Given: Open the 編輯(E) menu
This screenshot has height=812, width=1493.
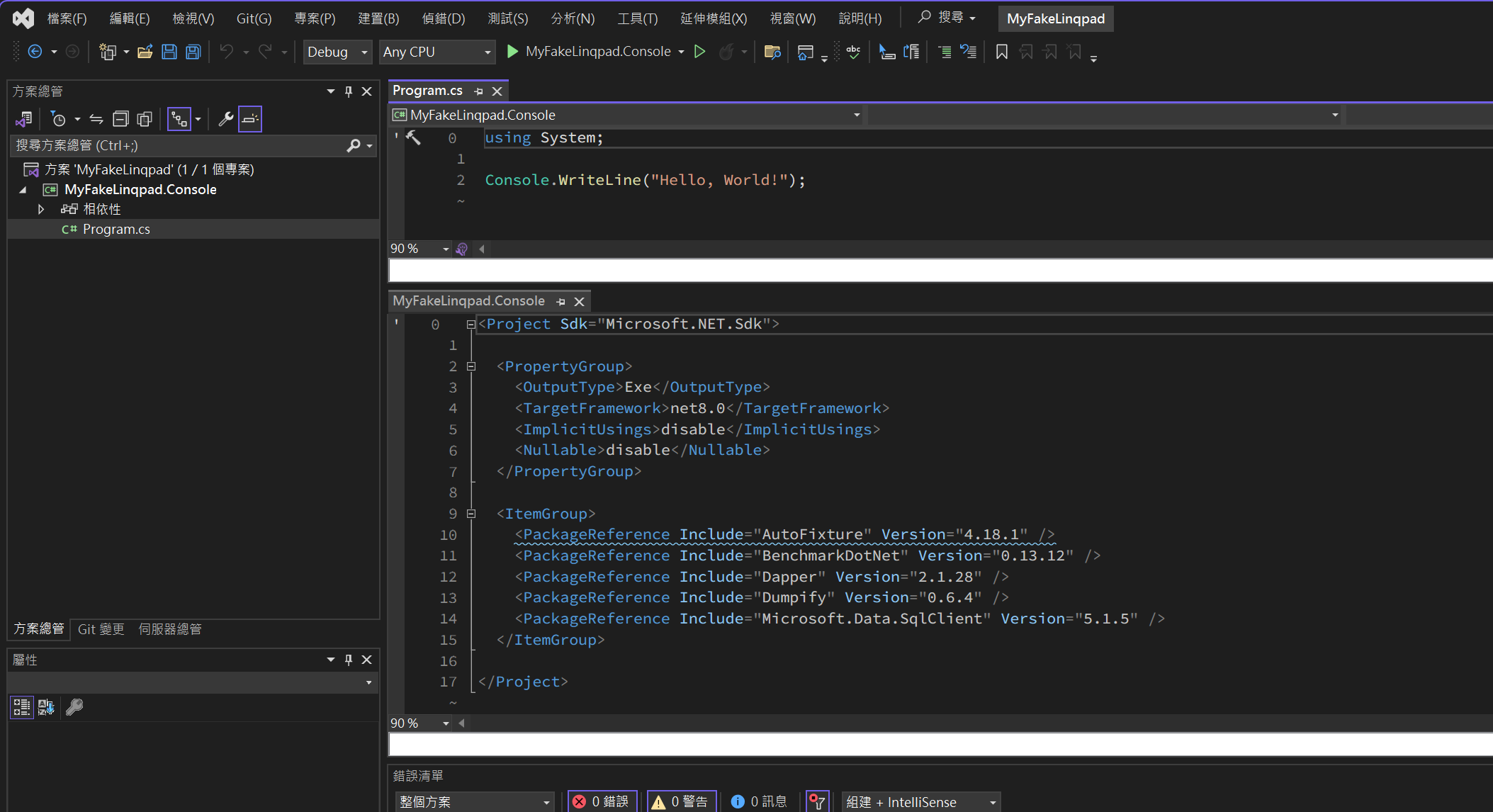Looking at the screenshot, I should pos(129,18).
